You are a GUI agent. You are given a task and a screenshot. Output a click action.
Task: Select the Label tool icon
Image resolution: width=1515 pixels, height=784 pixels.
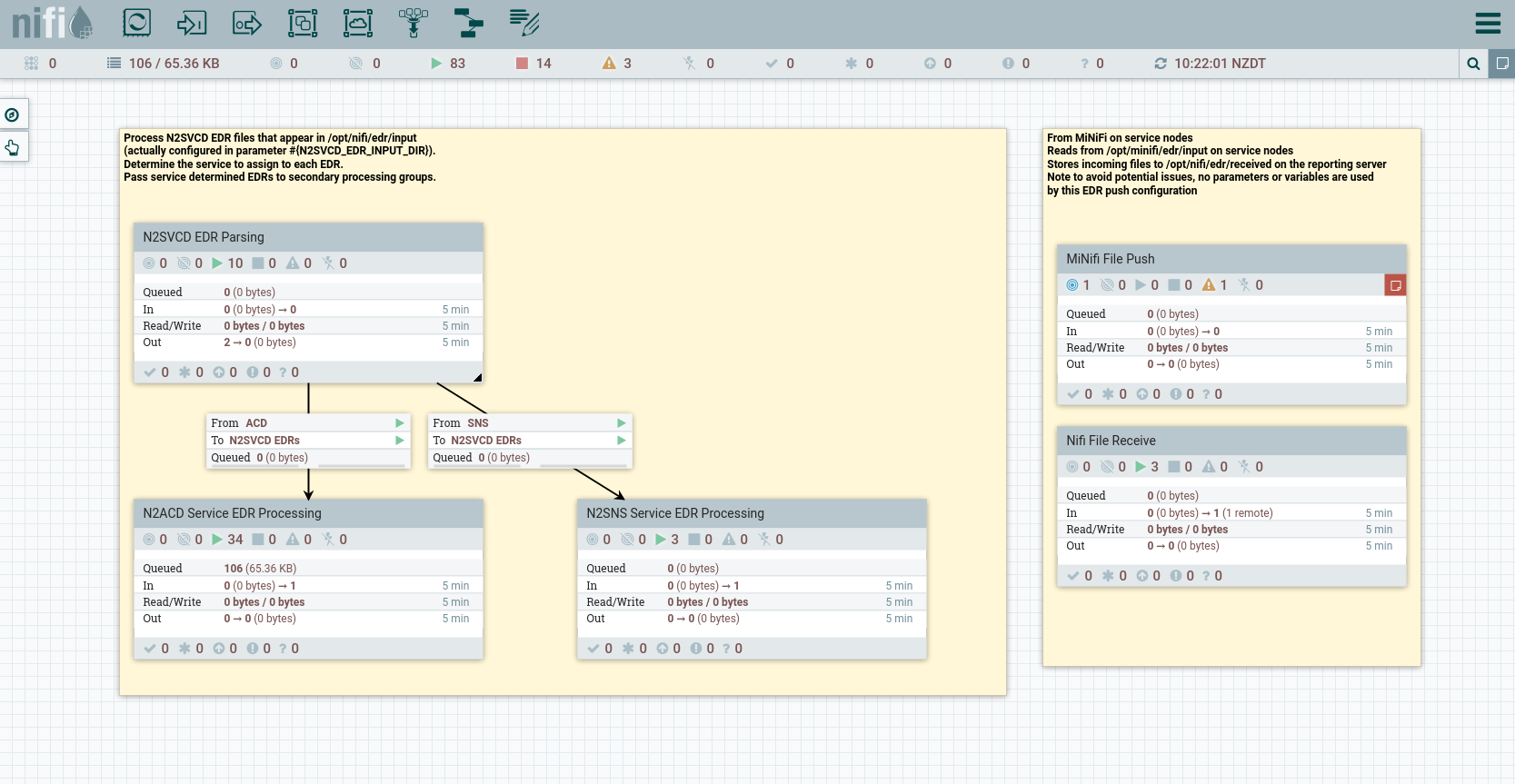coord(524,23)
